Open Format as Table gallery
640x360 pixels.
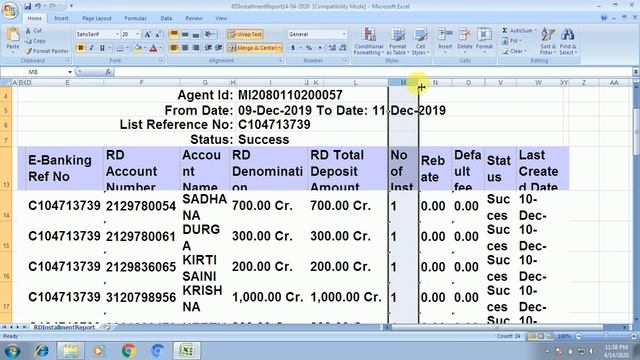pos(398,41)
